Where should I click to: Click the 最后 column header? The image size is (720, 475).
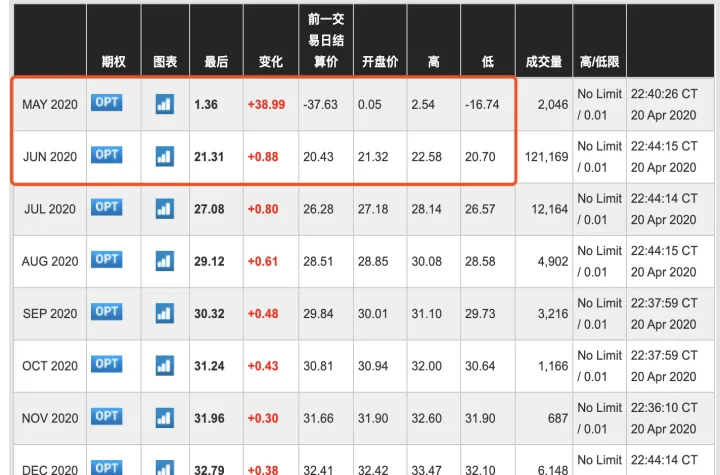(x=216, y=62)
